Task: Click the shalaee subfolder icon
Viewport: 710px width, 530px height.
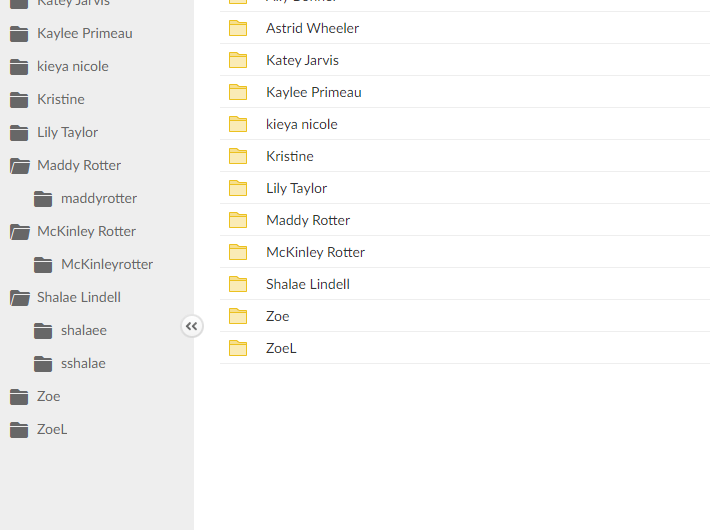Action: [x=43, y=331]
